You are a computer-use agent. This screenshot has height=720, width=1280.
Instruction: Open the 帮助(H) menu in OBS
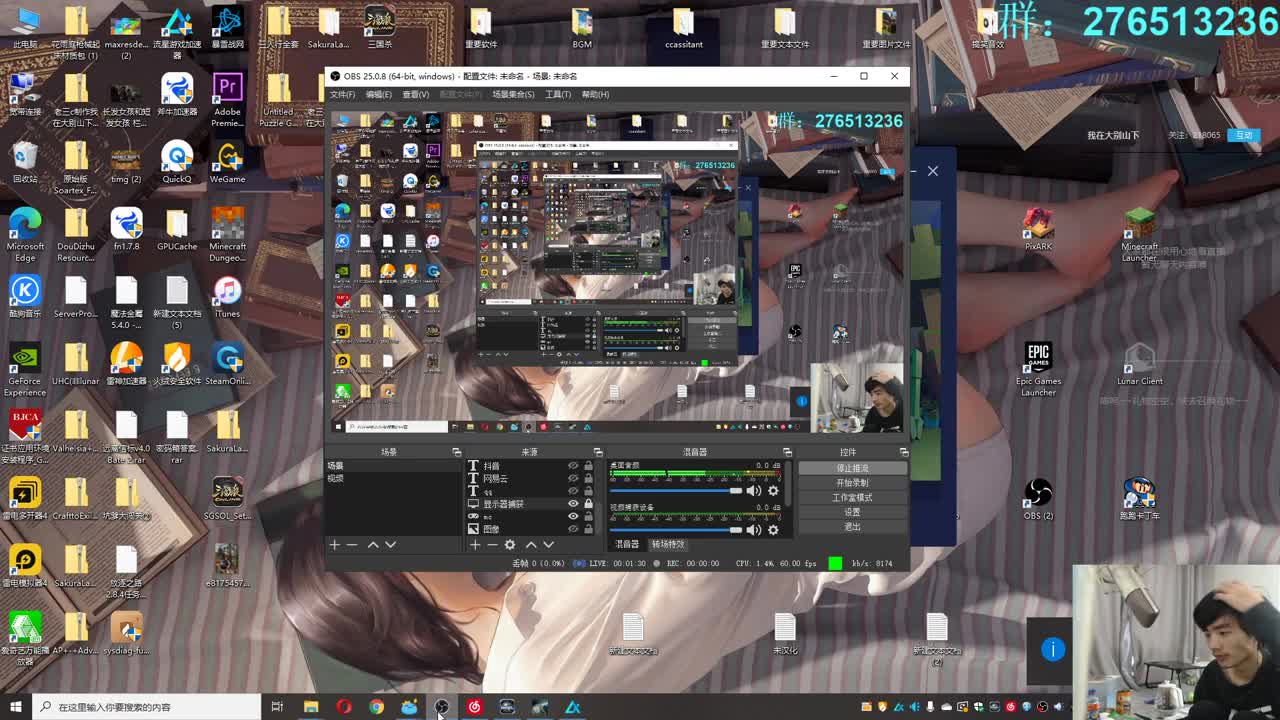(595, 94)
